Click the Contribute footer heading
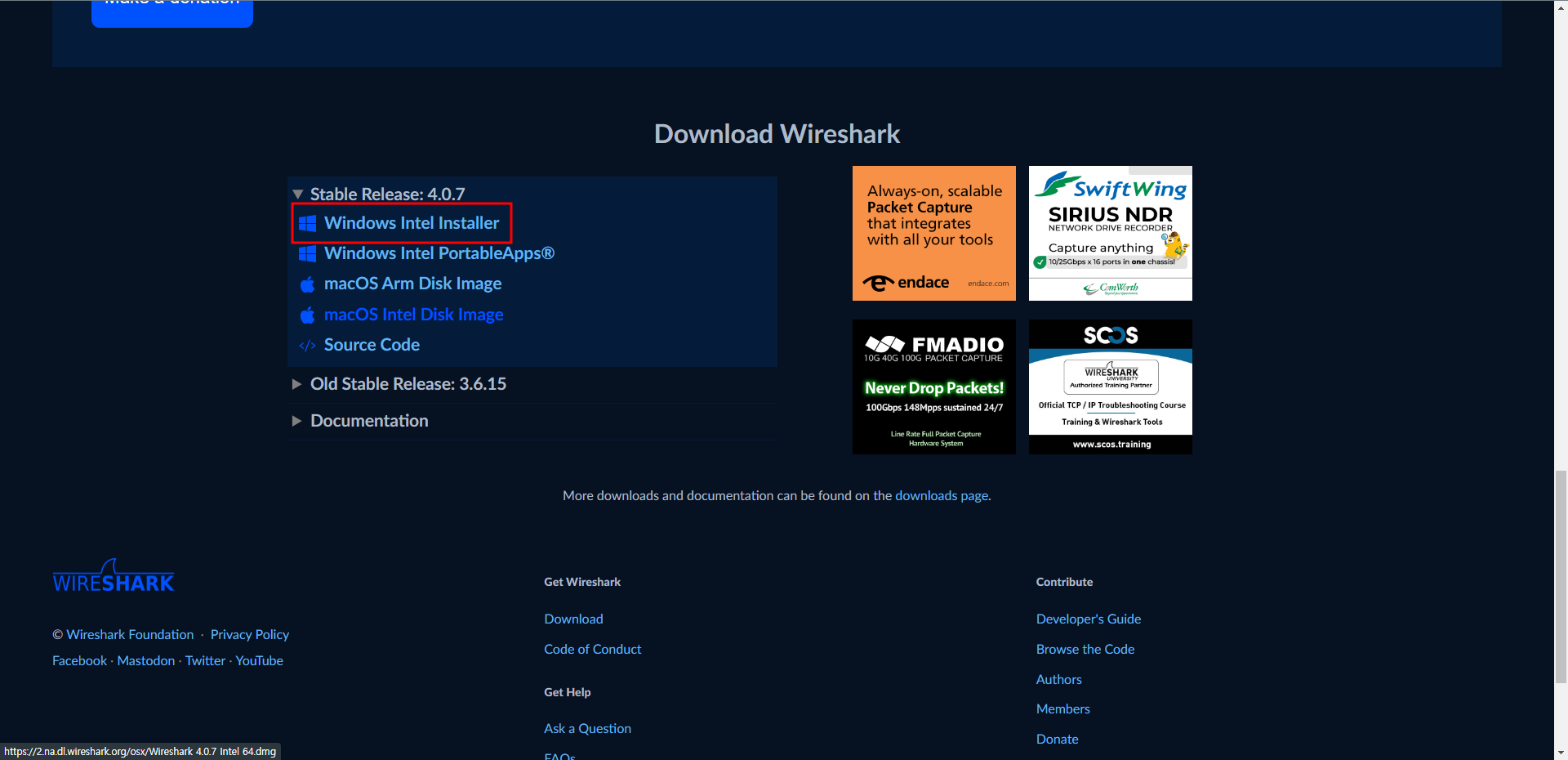 click(1064, 582)
